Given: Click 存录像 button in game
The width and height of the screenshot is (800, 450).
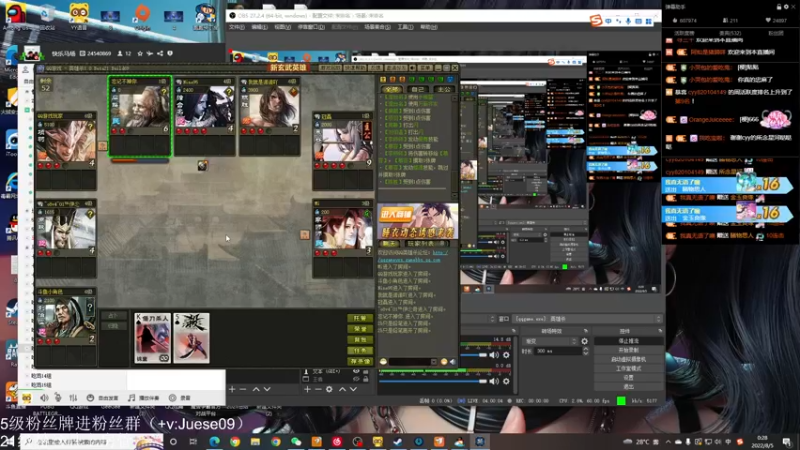Looking at the screenshot, I should [x=360, y=361].
